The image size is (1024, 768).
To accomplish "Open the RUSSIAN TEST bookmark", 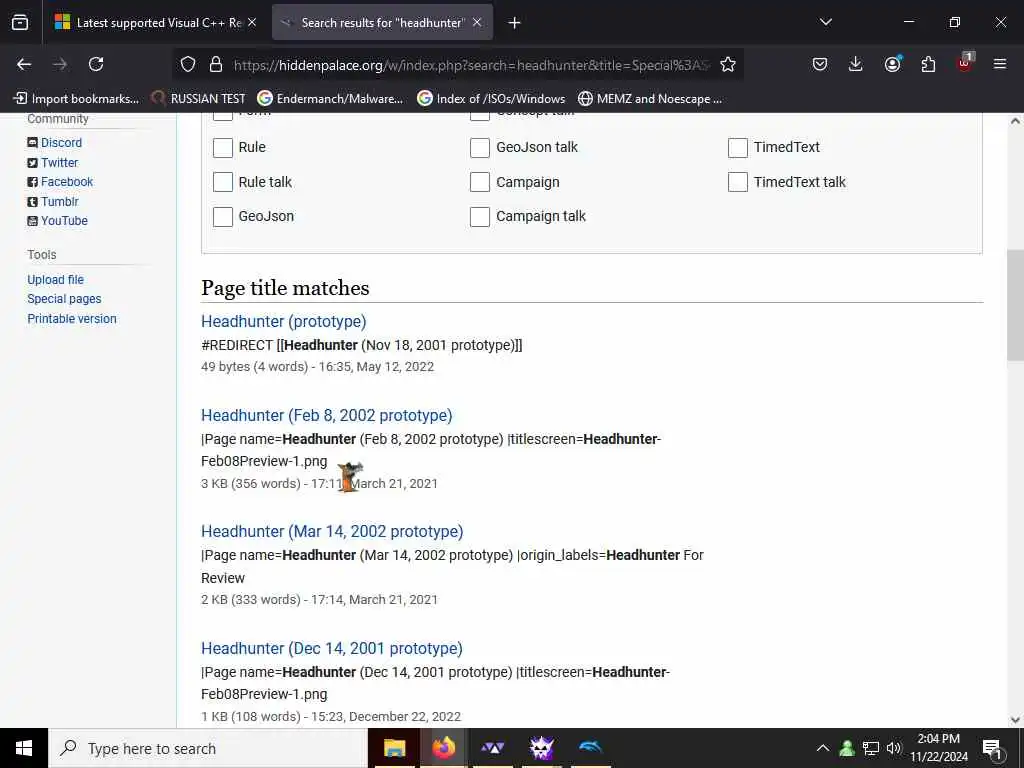I will [x=199, y=99].
